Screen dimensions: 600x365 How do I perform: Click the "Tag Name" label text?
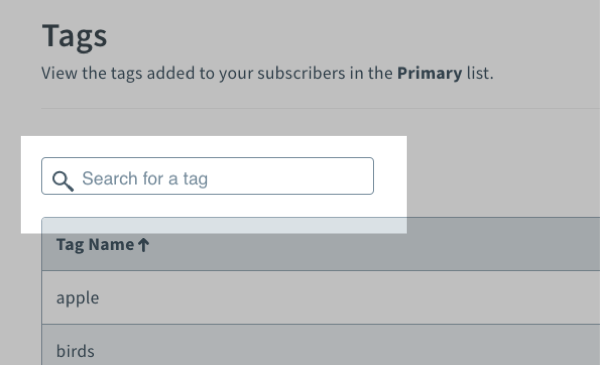(x=95, y=245)
